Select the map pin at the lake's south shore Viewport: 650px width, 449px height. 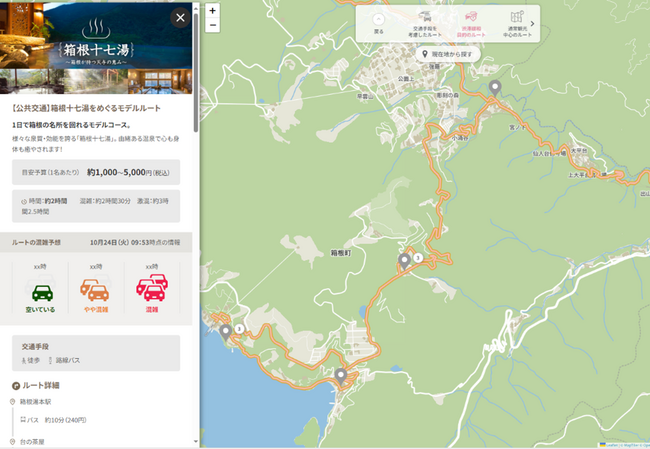click(x=341, y=376)
